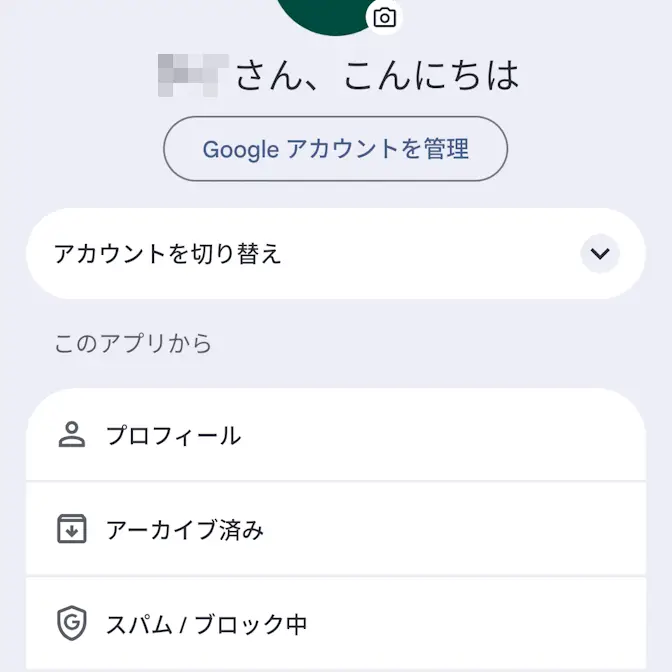Expand the account switcher chevron arrow
The image size is (672, 672).
[x=600, y=254]
